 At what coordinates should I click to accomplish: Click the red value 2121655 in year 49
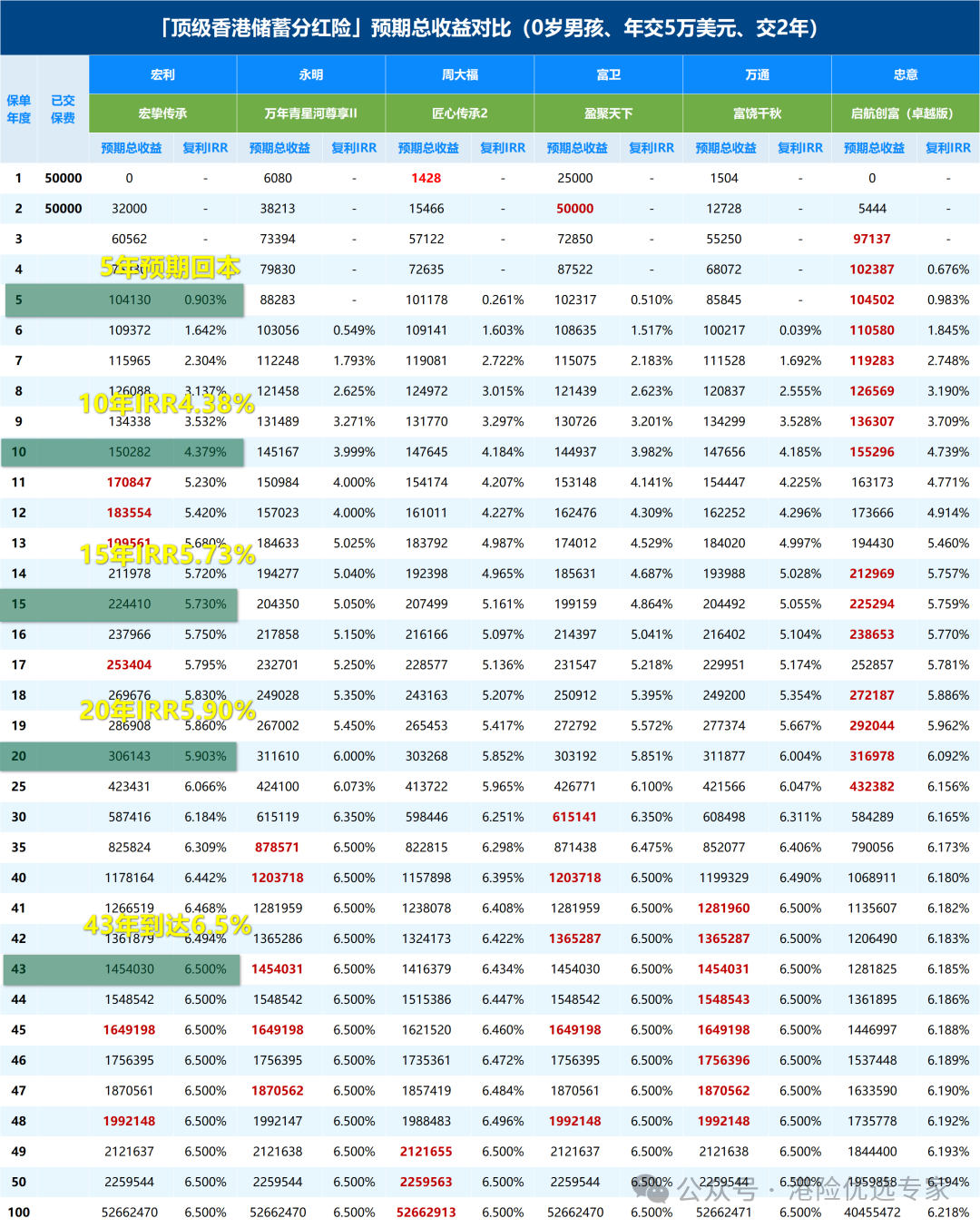click(x=426, y=1152)
